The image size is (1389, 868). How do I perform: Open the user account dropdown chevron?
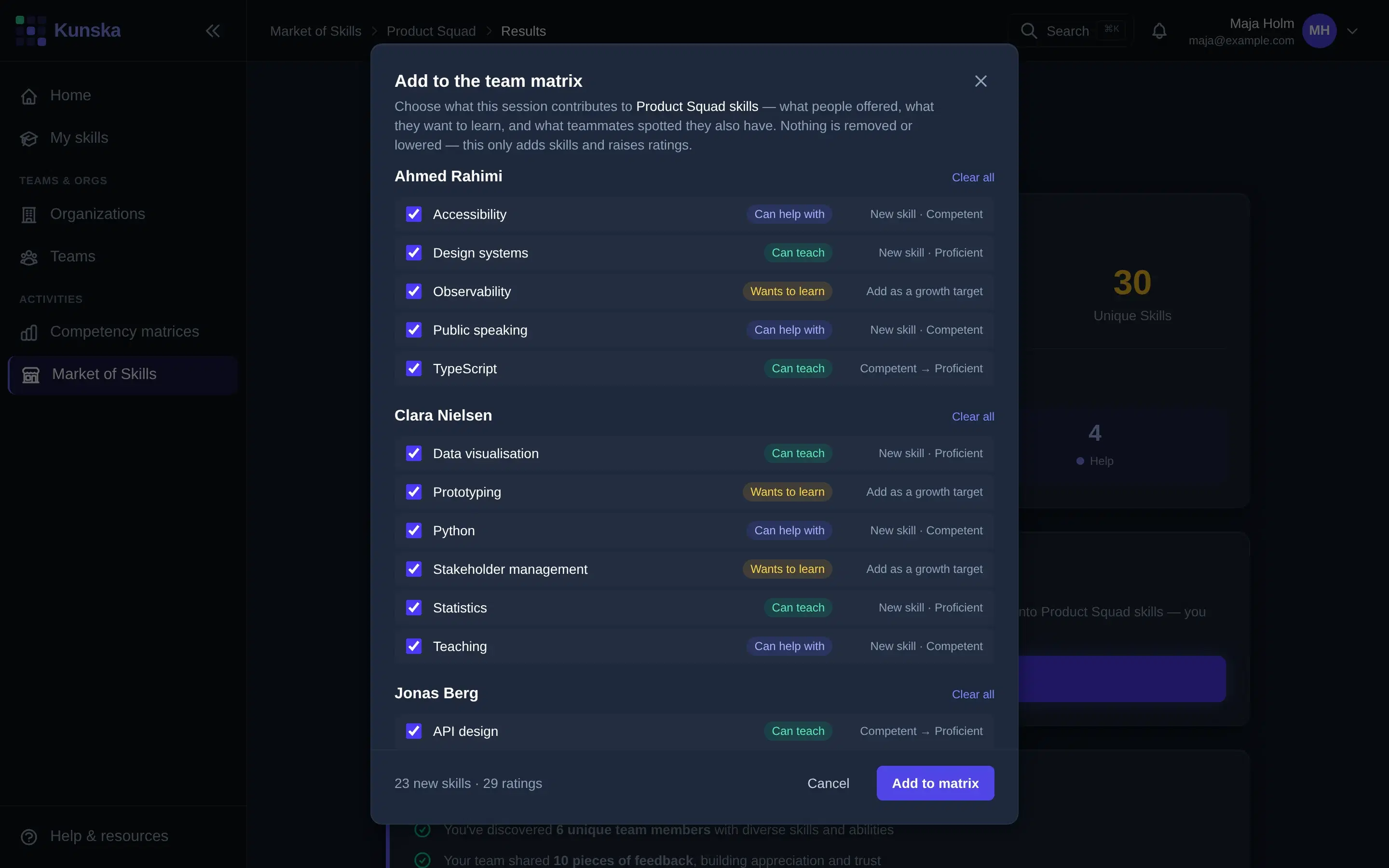point(1352,31)
